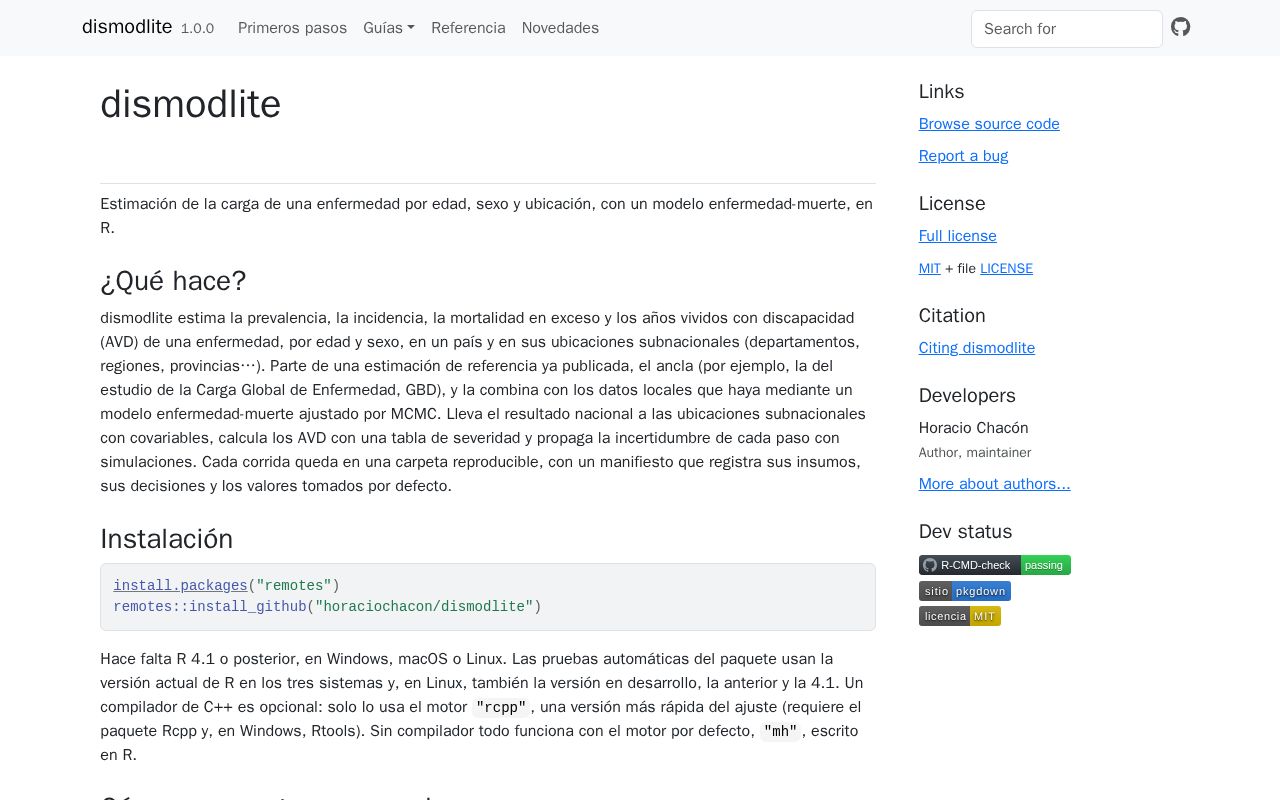This screenshot has width=1280, height=800.
Task: Click the inline code "mh"
Action: pos(780,731)
